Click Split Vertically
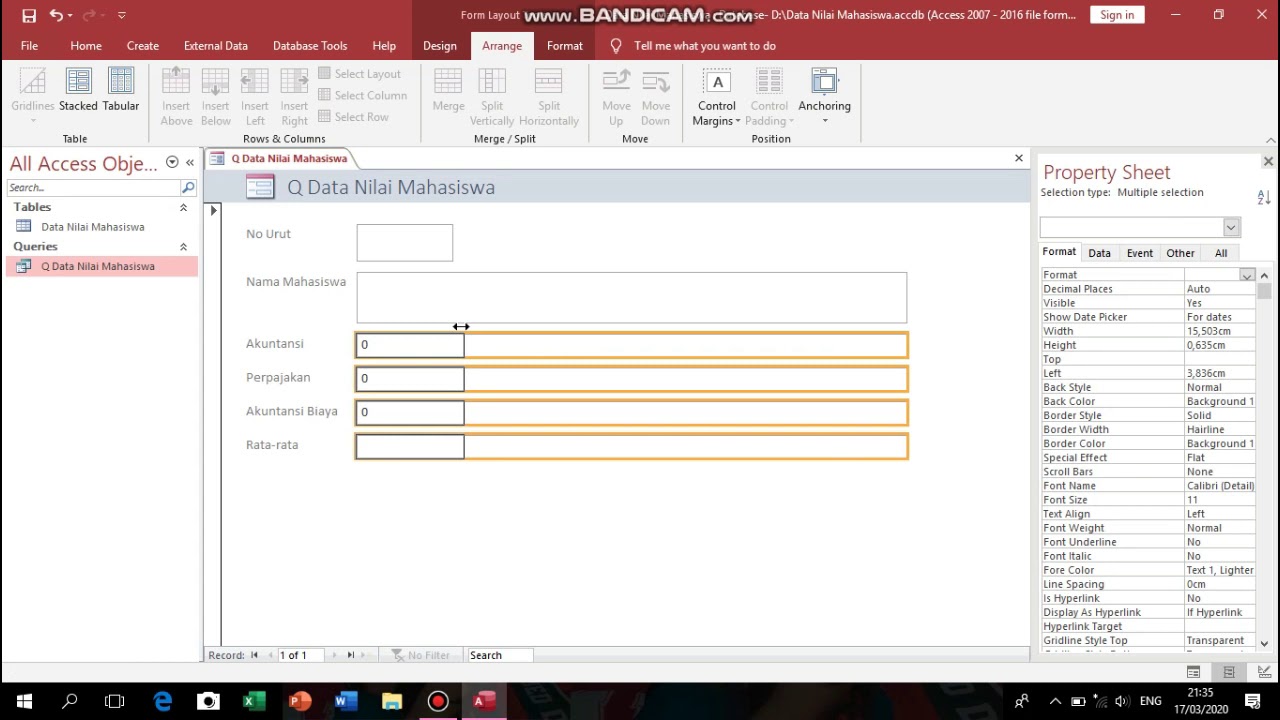Image resolution: width=1280 pixels, height=720 pixels. [x=492, y=97]
